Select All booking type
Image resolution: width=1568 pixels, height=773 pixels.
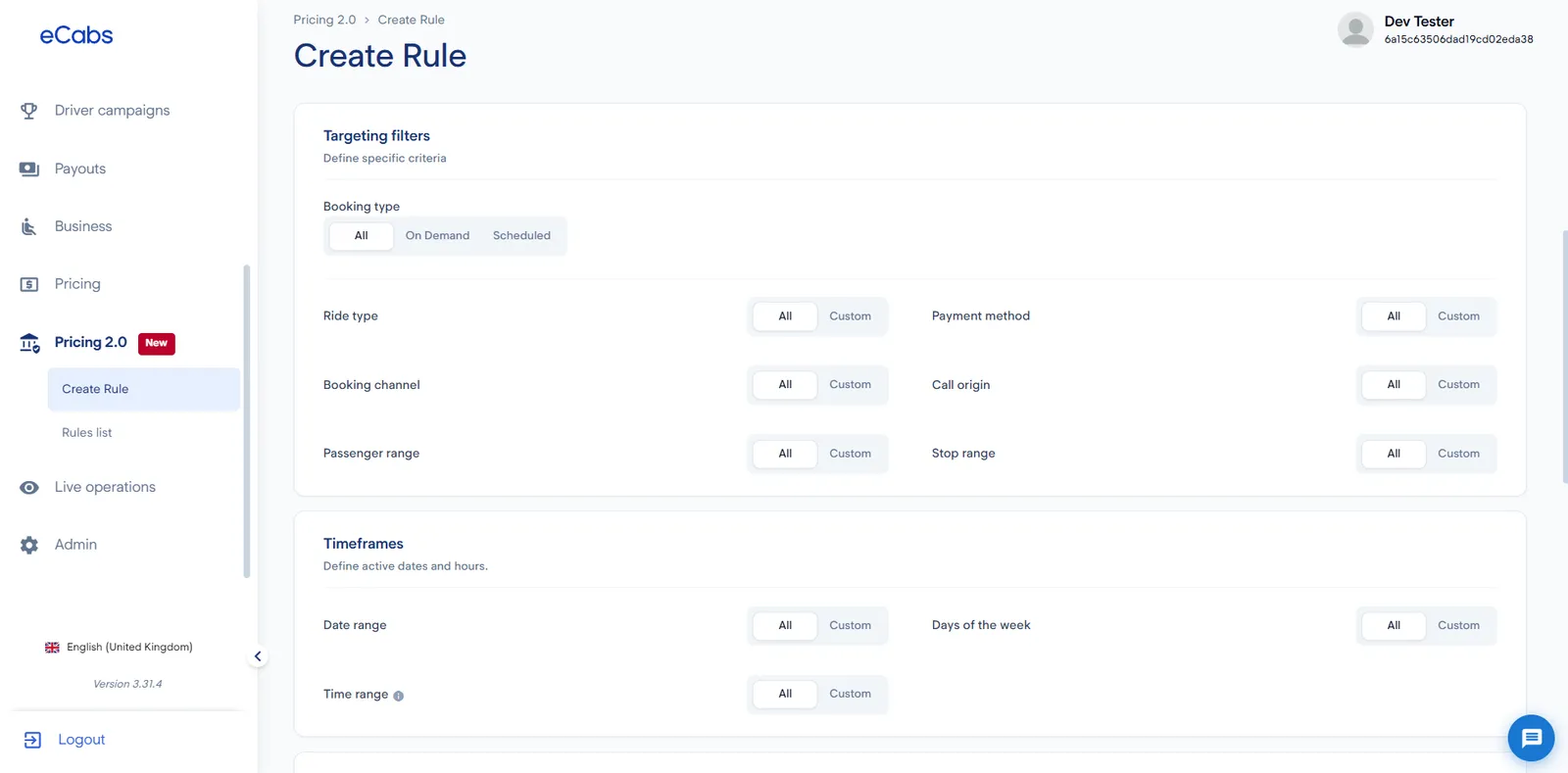tap(362, 235)
